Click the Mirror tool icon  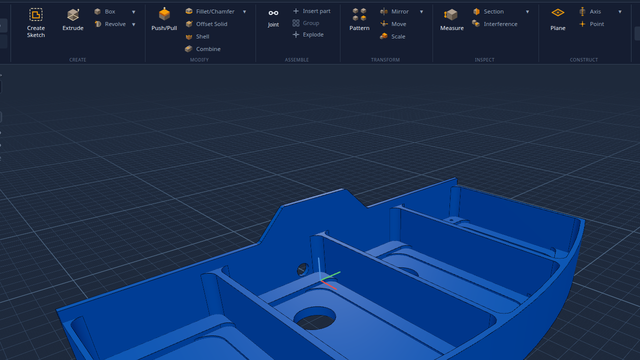click(x=384, y=11)
